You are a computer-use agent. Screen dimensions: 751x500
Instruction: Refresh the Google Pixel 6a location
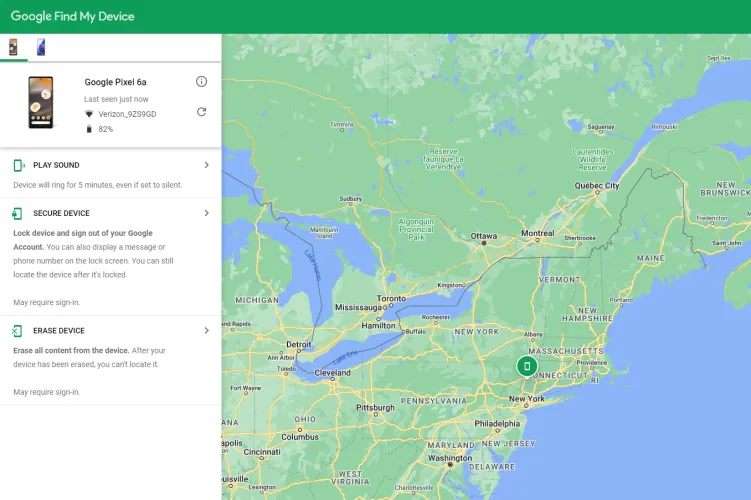(x=201, y=112)
